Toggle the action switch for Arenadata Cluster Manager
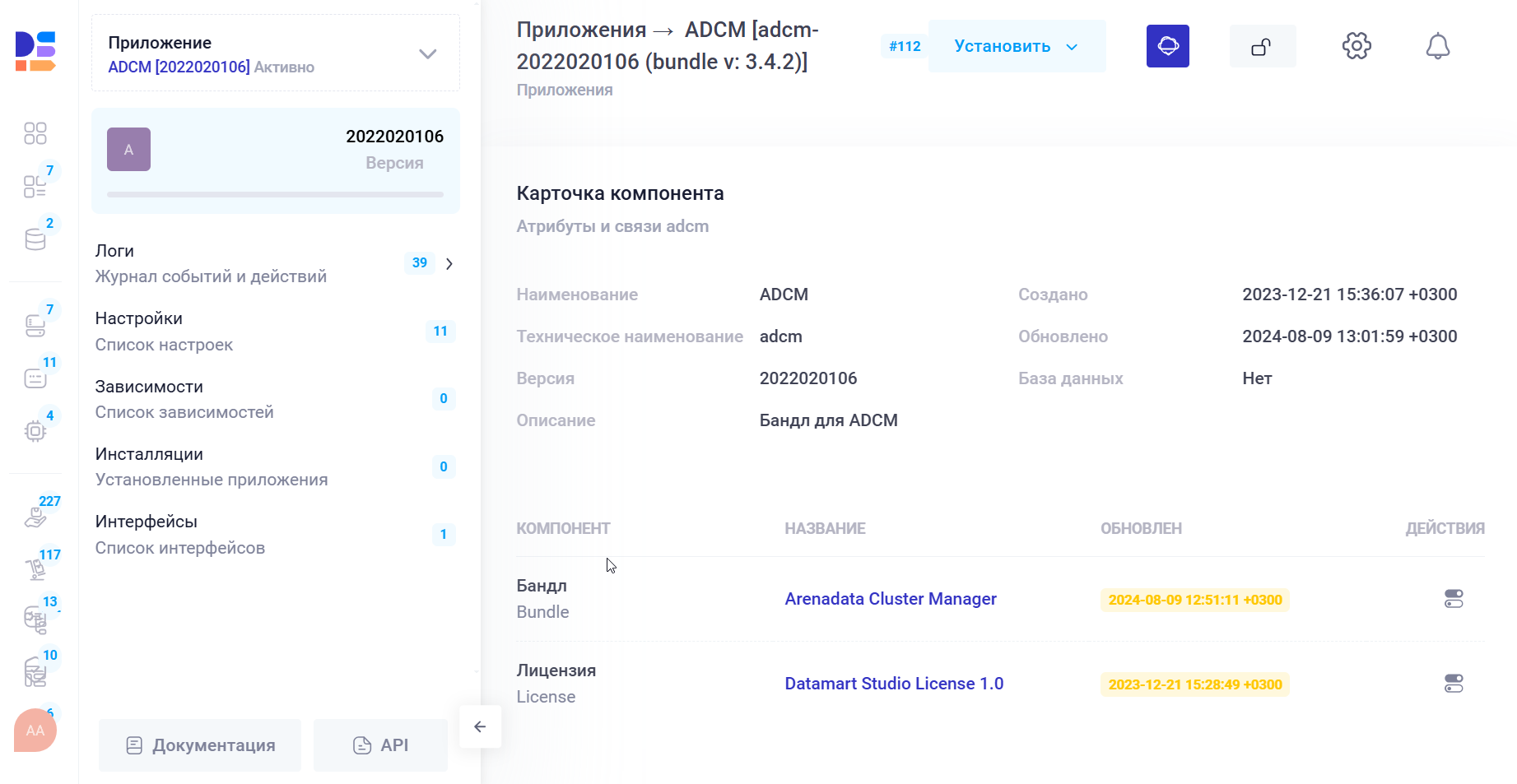Screen dimensions: 1517x784 [x=1454, y=599]
